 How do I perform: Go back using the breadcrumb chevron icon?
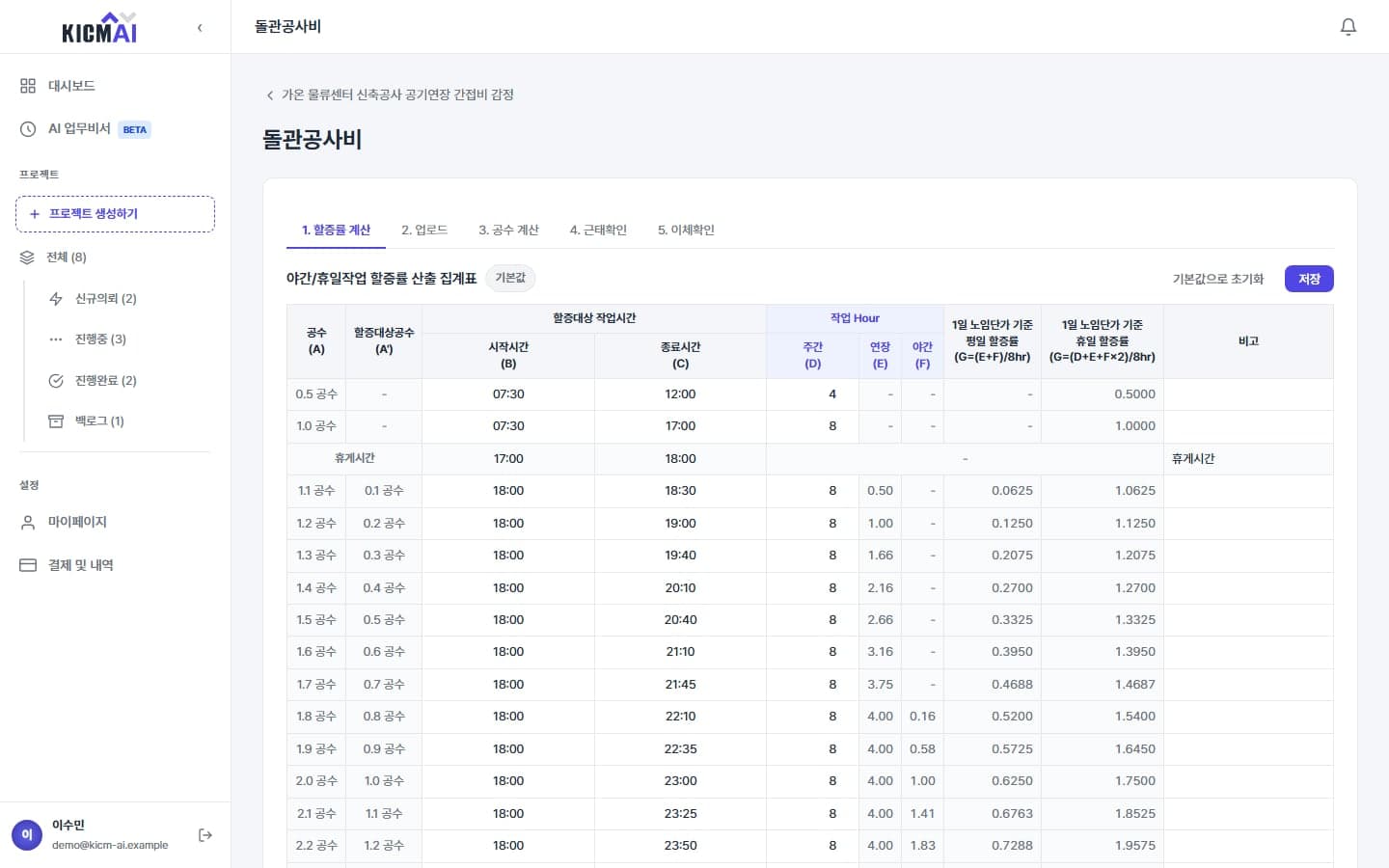[270, 95]
